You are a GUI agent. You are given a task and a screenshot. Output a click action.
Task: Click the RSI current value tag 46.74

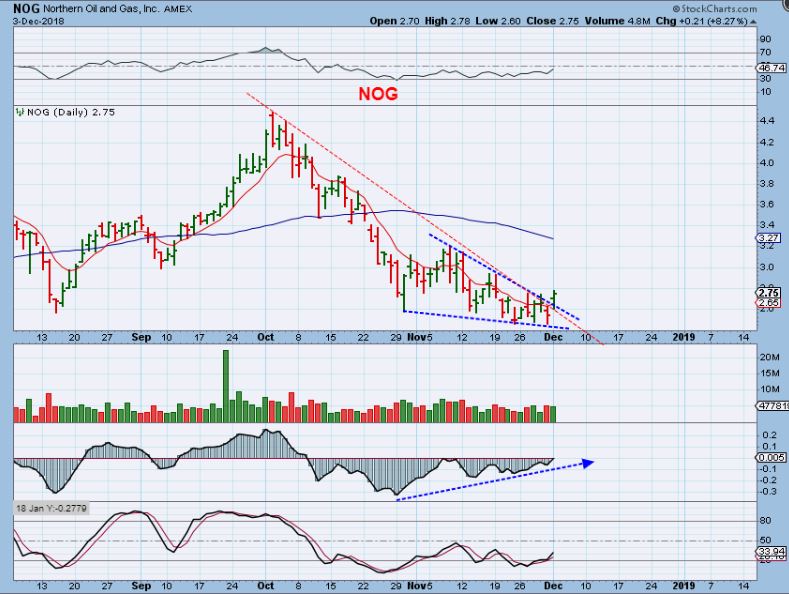tap(771, 67)
